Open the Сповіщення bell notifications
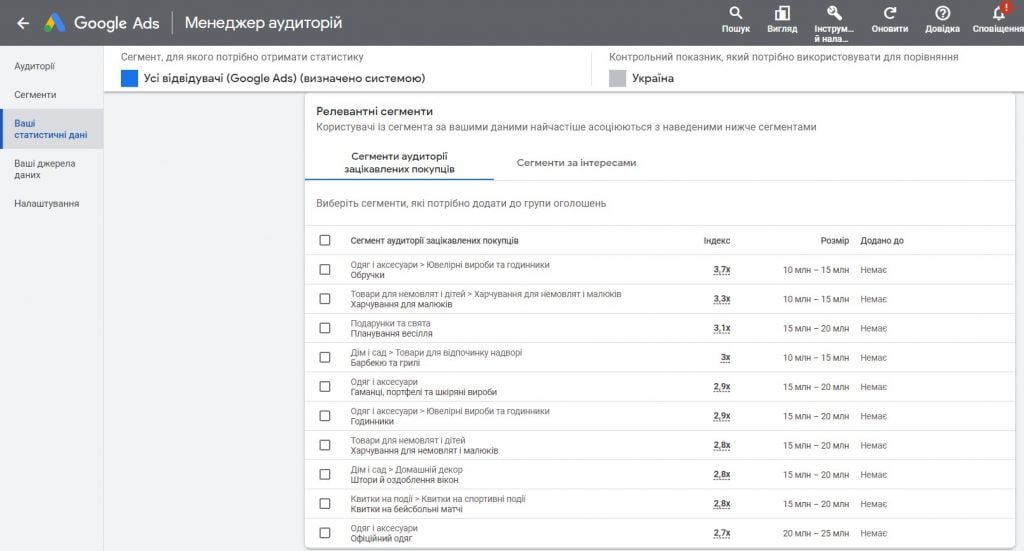1024x551 pixels. pyautogui.click(x=997, y=14)
